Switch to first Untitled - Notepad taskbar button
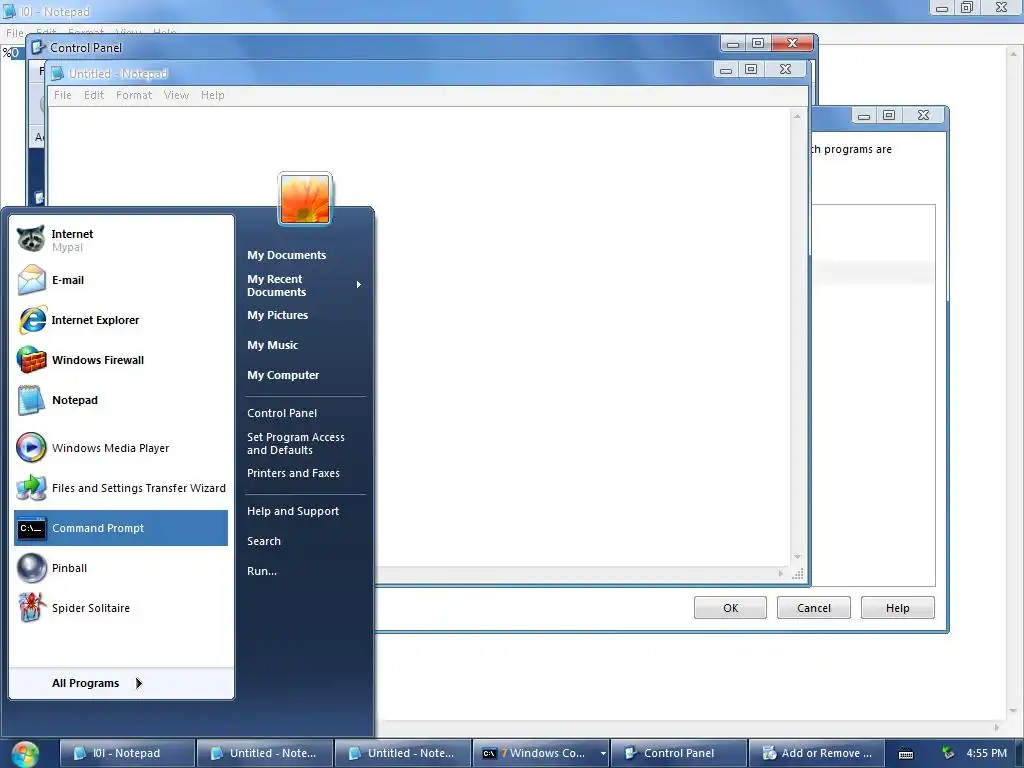1024x768 pixels. 265,754
